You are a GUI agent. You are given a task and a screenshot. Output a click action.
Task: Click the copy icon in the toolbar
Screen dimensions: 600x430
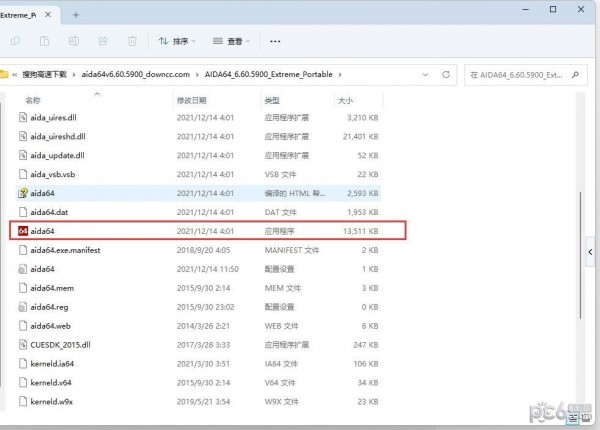(x=15, y=41)
